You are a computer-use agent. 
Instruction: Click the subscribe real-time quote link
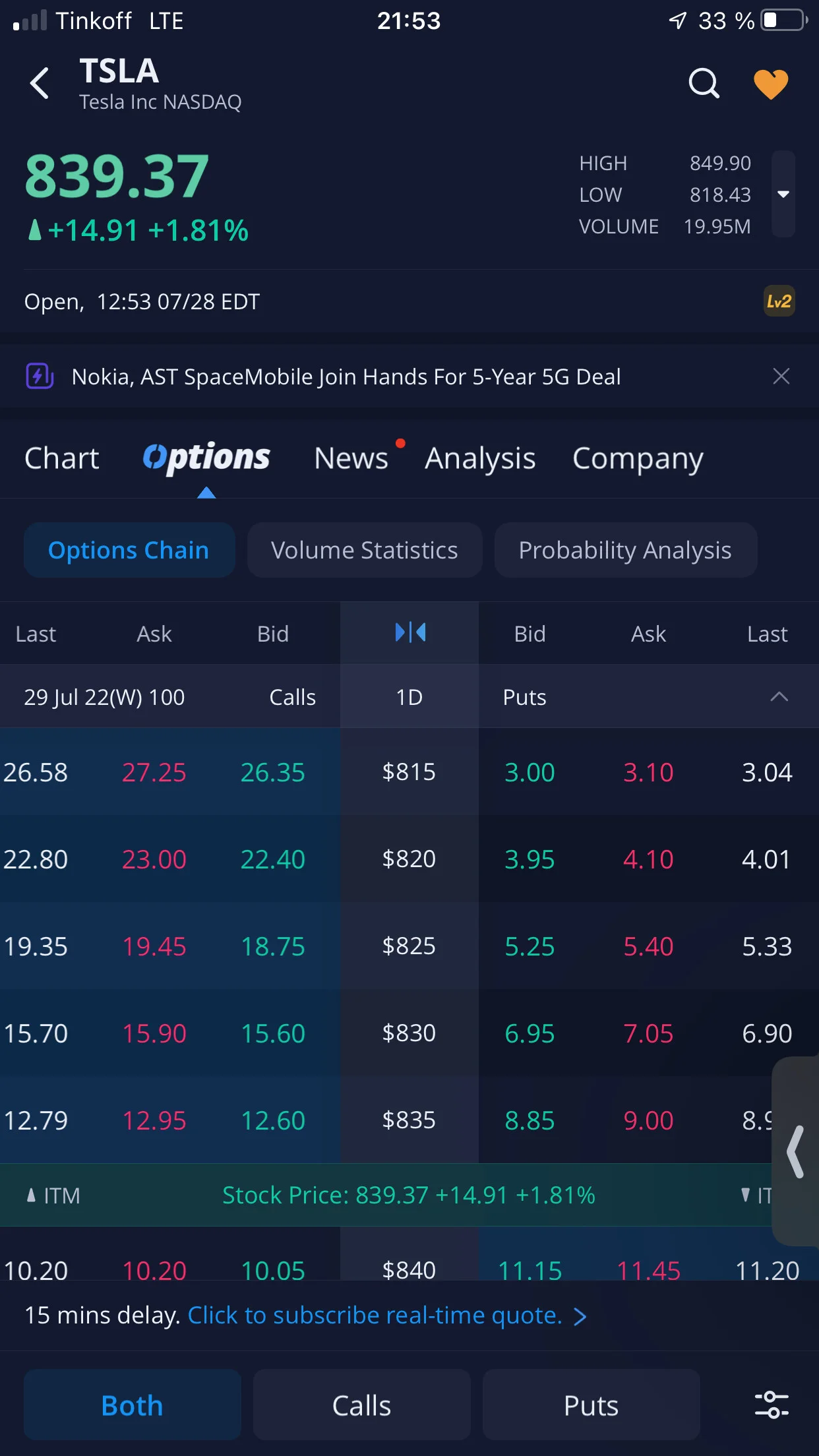point(387,1316)
